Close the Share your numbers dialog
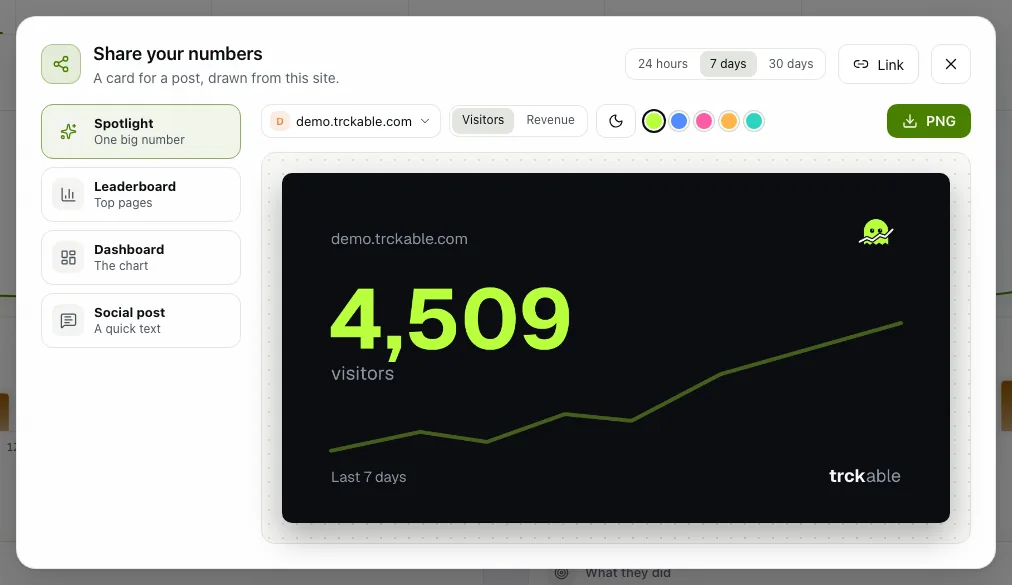Screen dimensions: 1012x585 click(951, 64)
